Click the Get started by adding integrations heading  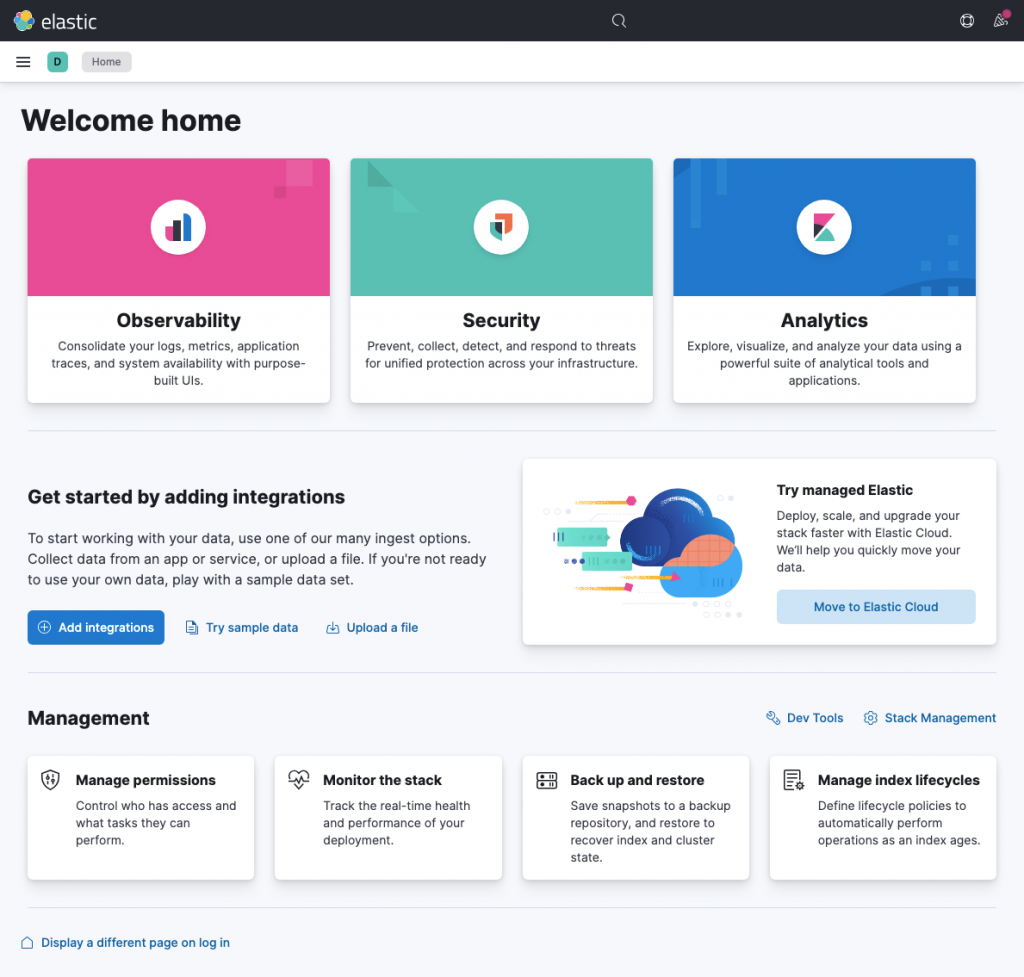[186, 497]
